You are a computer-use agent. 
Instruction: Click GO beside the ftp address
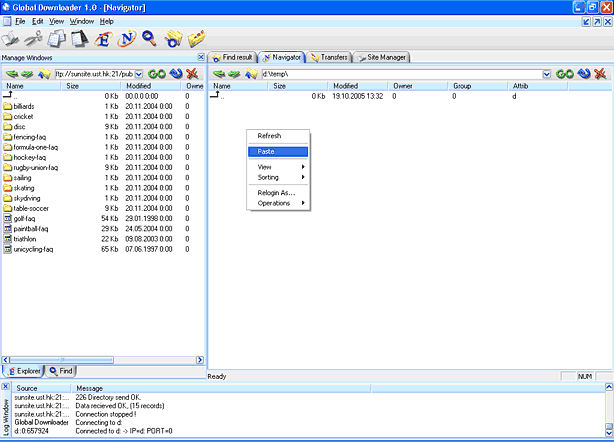[x=157, y=74]
